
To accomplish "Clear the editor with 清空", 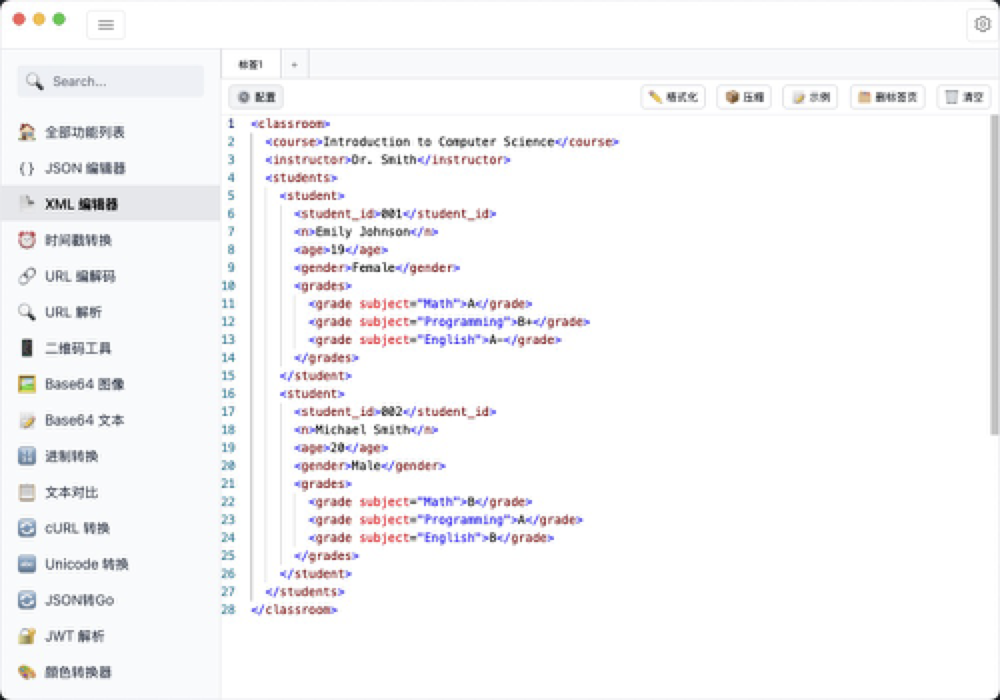I will coord(962,96).
